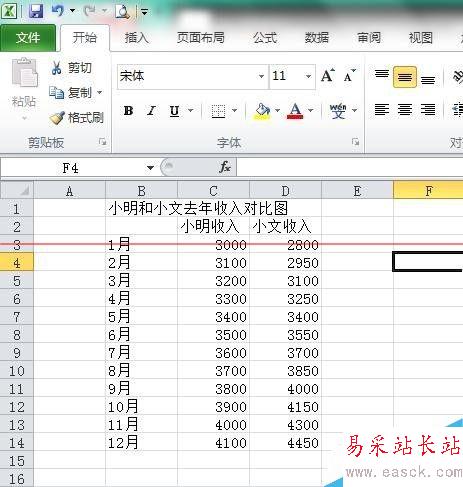Screen dimensions: 463x487
Task: Click the 粘贴 paste clipboard icon
Action: (x=24, y=73)
